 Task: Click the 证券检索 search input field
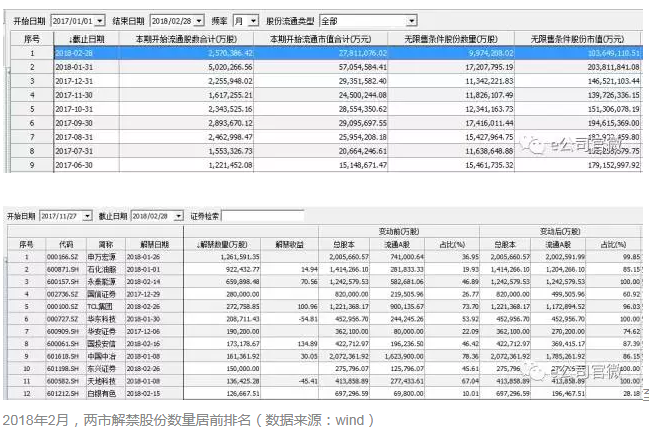click(x=262, y=216)
